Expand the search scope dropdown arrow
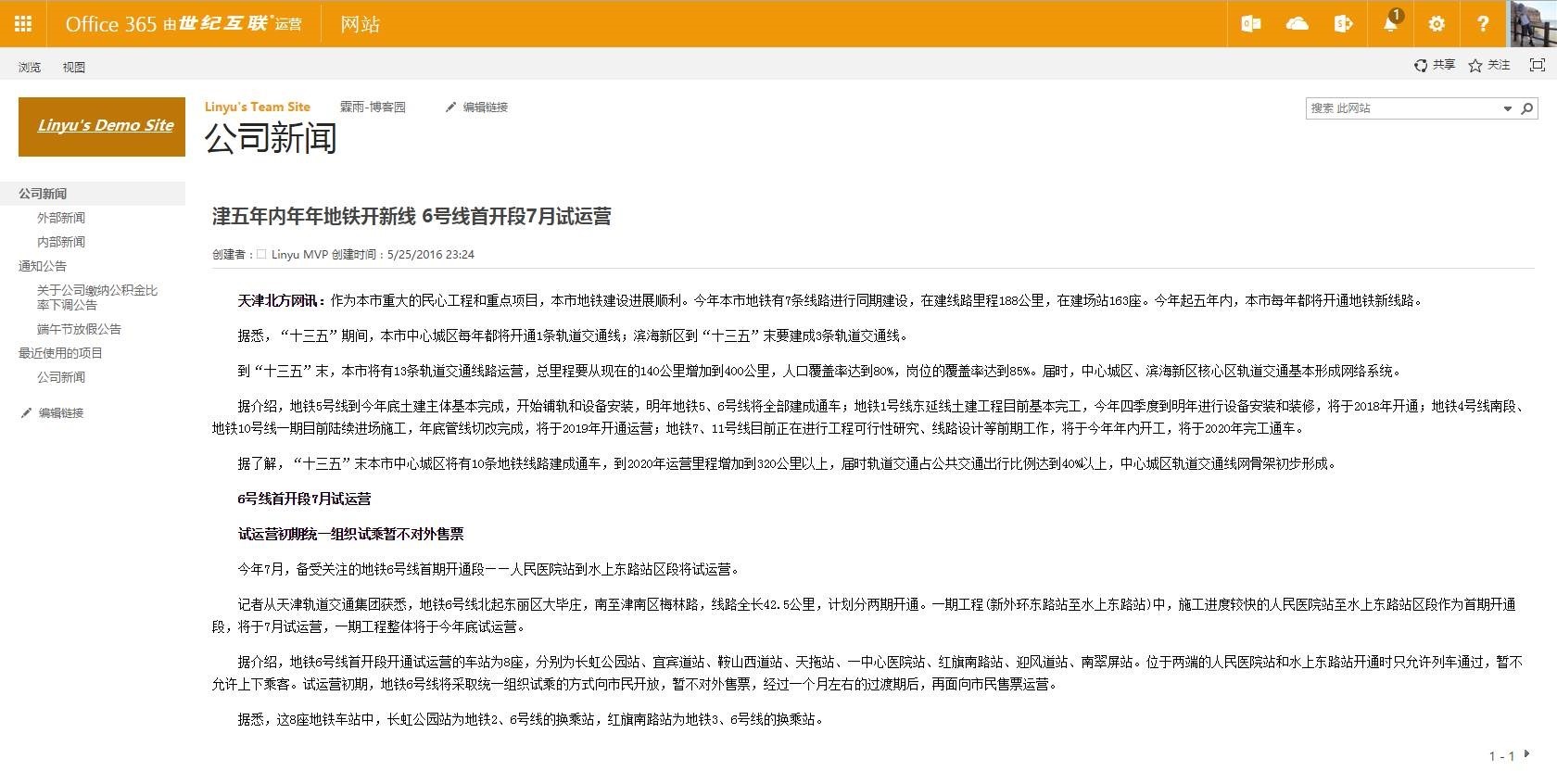Image resolution: width=1557 pixels, height=784 pixels. point(1507,108)
